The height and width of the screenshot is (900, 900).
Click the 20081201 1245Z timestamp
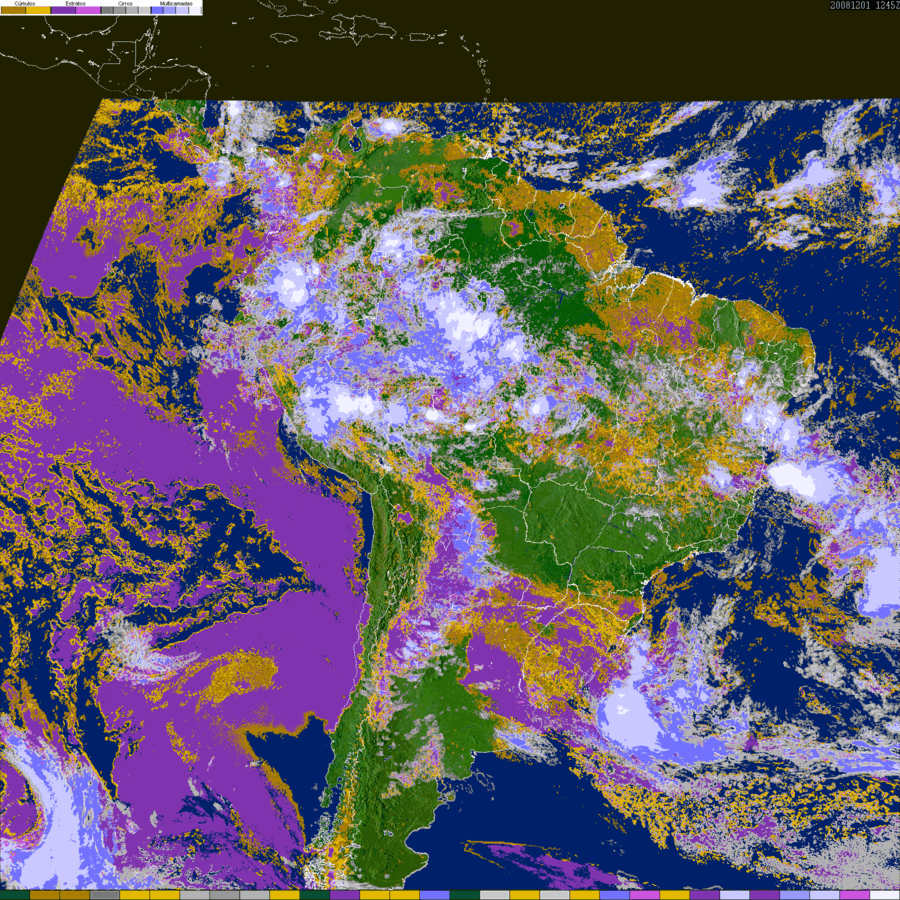click(x=864, y=5)
